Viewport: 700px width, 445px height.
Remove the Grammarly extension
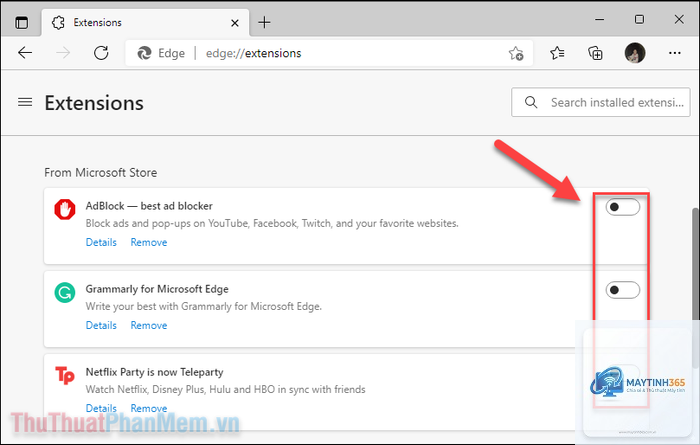pos(149,325)
